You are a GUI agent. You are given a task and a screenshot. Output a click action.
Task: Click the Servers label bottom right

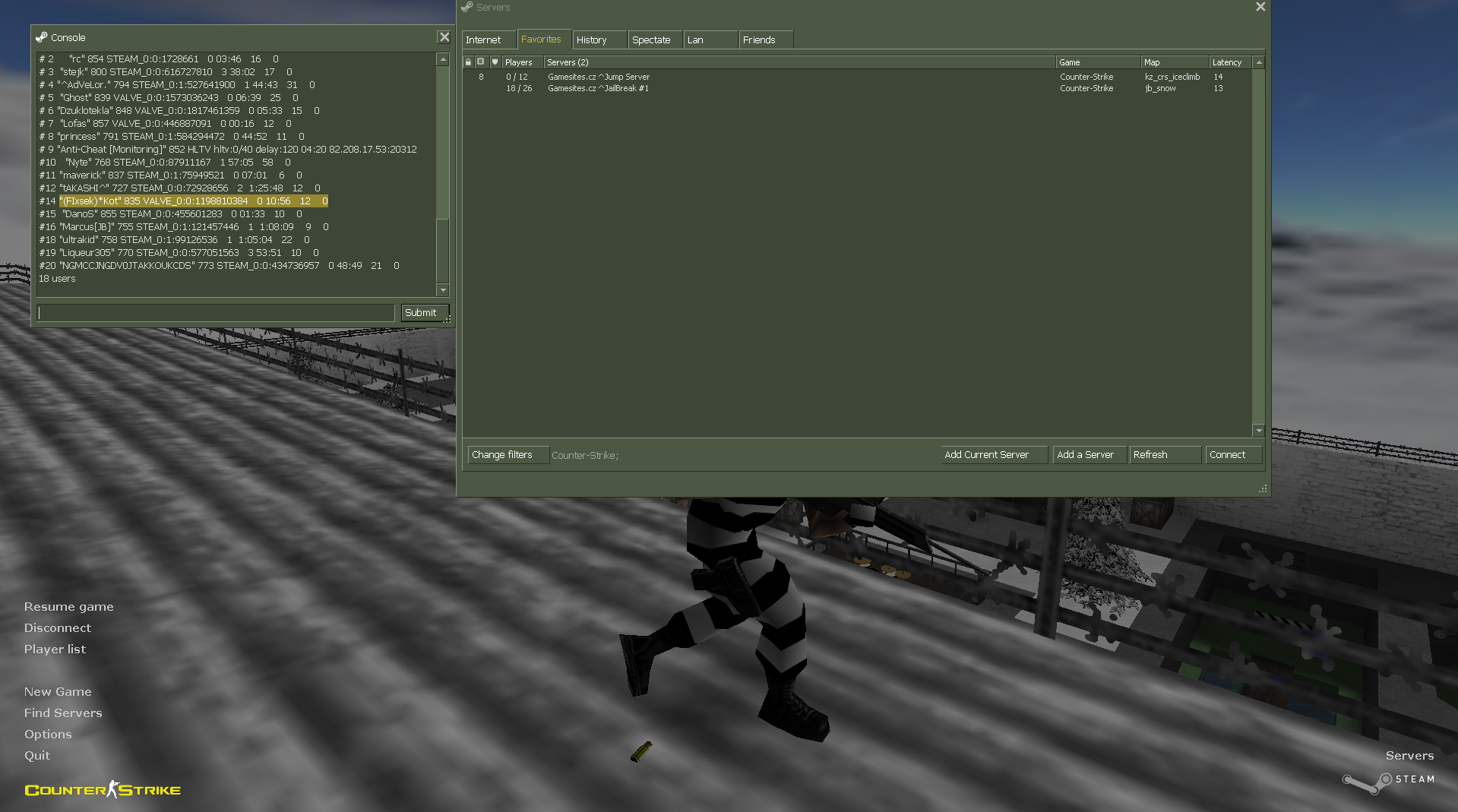pyautogui.click(x=1409, y=755)
